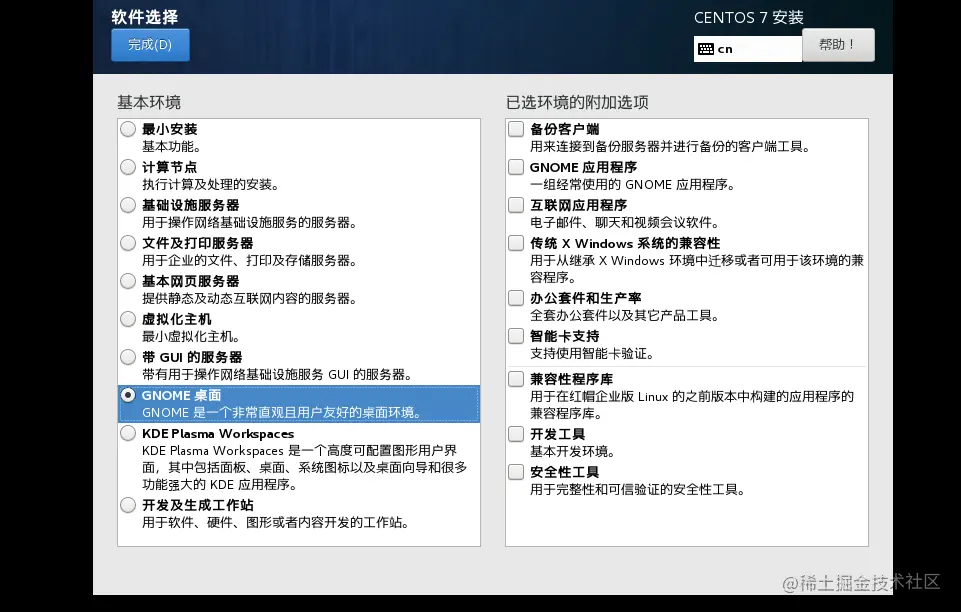Choose the 基础设施服务器 environment
961x612 pixels.
coord(128,205)
